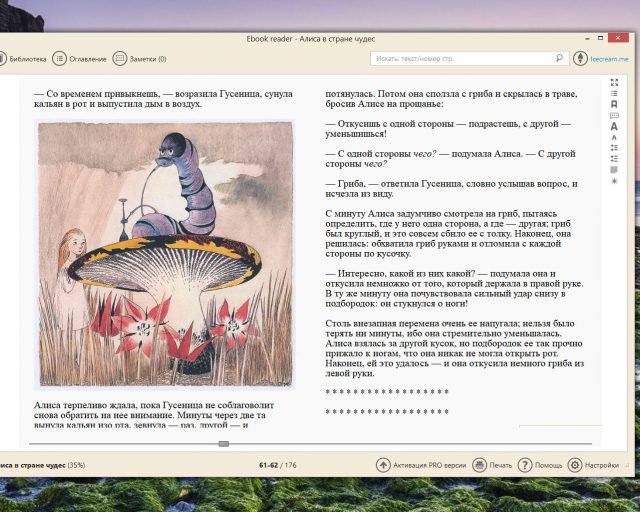Open contents list icon in right sidebar
Image resolution: width=640 pixels, height=512 pixels.
[614, 93]
